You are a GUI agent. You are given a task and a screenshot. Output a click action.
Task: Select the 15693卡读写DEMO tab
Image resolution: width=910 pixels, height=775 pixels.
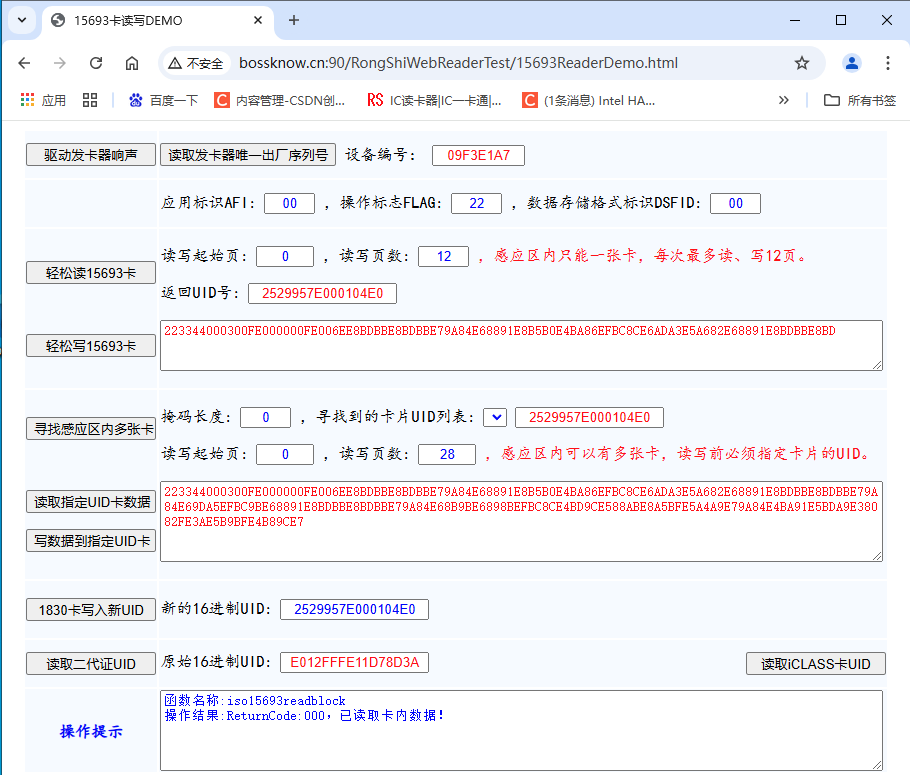click(x=150, y=20)
